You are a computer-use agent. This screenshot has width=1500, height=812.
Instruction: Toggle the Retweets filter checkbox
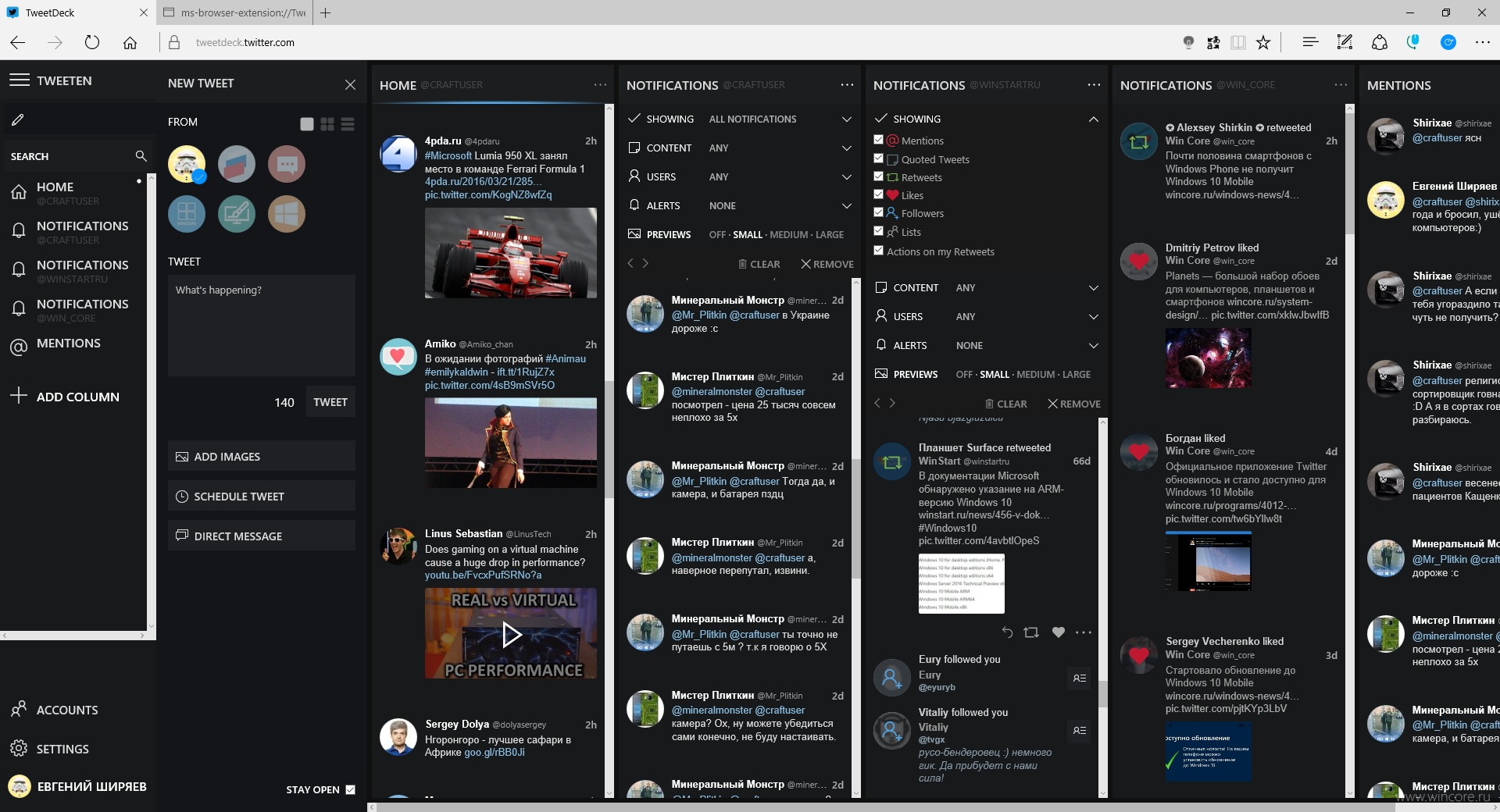point(878,176)
